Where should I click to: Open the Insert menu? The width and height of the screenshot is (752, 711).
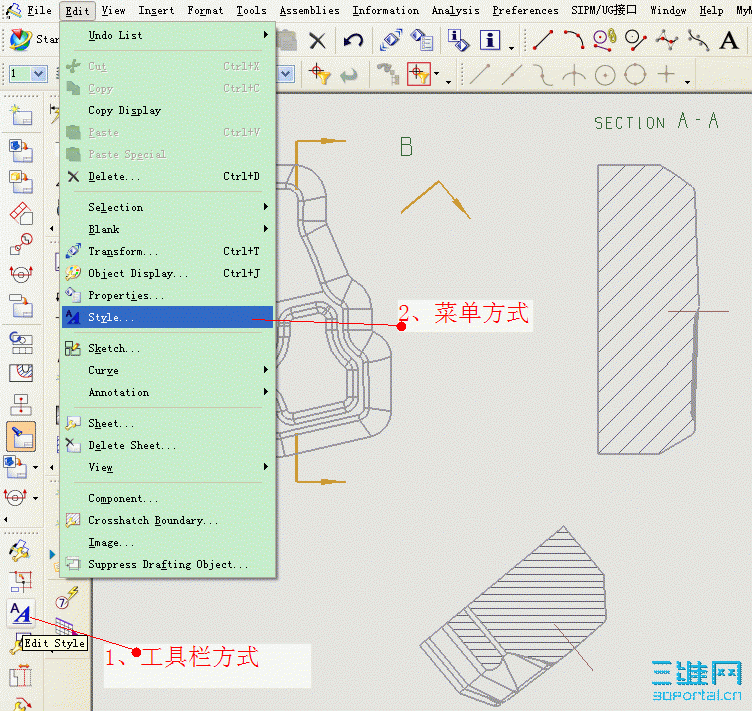tap(156, 10)
